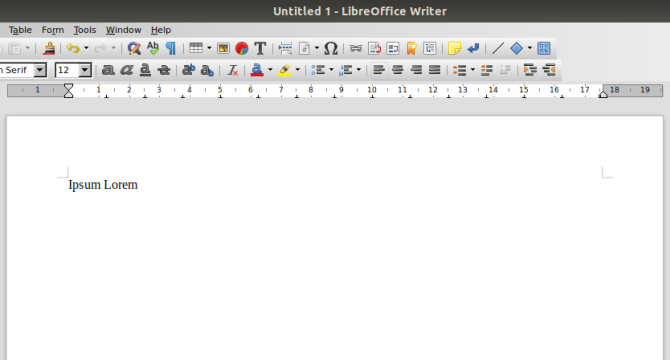This screenshot has height=360, width=670.
Task: Click the Insert Field document icon
Action: (x=304, y=48)
